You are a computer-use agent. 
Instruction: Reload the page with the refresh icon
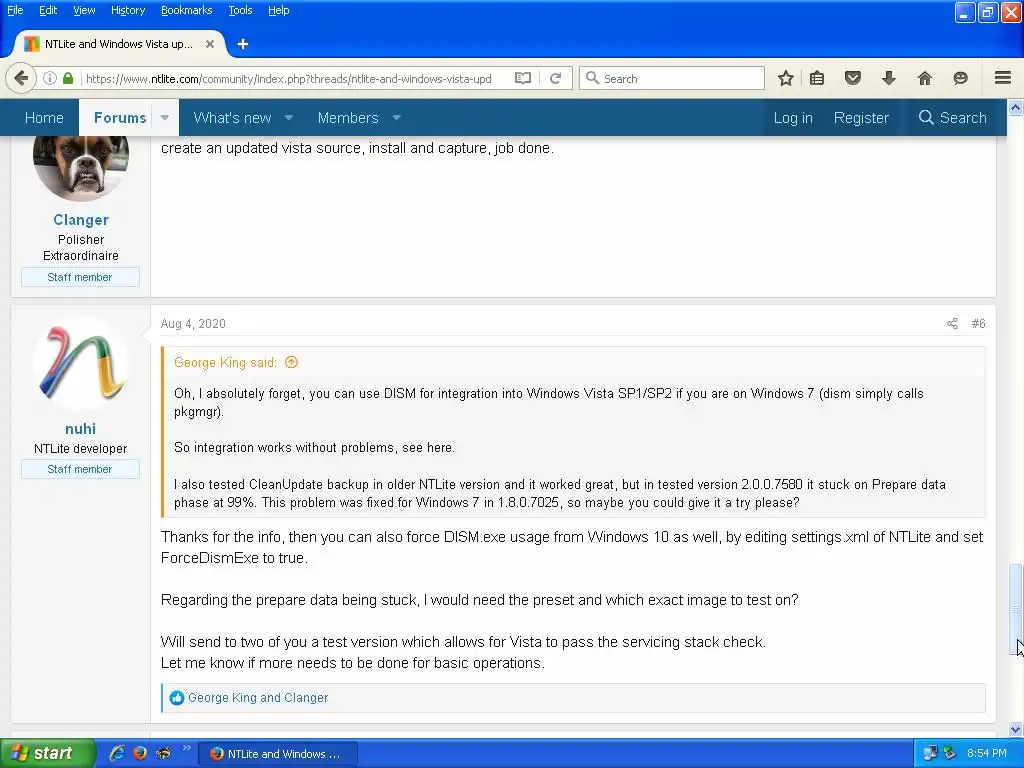555,78
